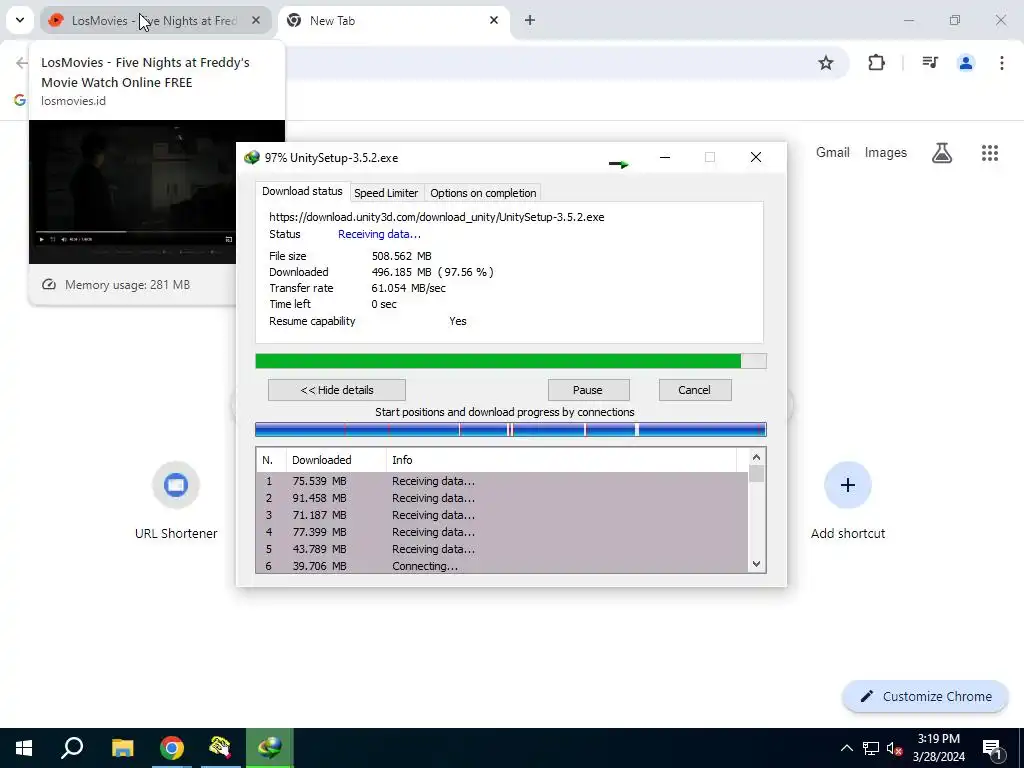Select the New Tab browser tab

coord(392,20)
